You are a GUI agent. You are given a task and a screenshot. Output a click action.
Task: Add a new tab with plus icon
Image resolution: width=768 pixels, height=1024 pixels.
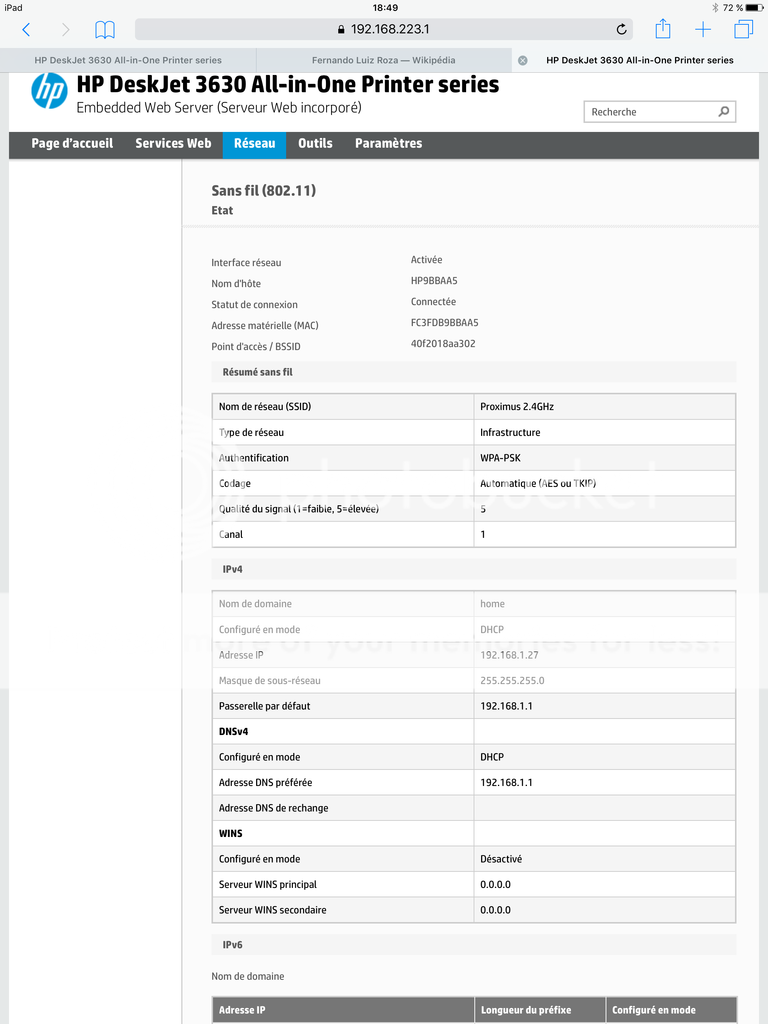tap(703, 29)
